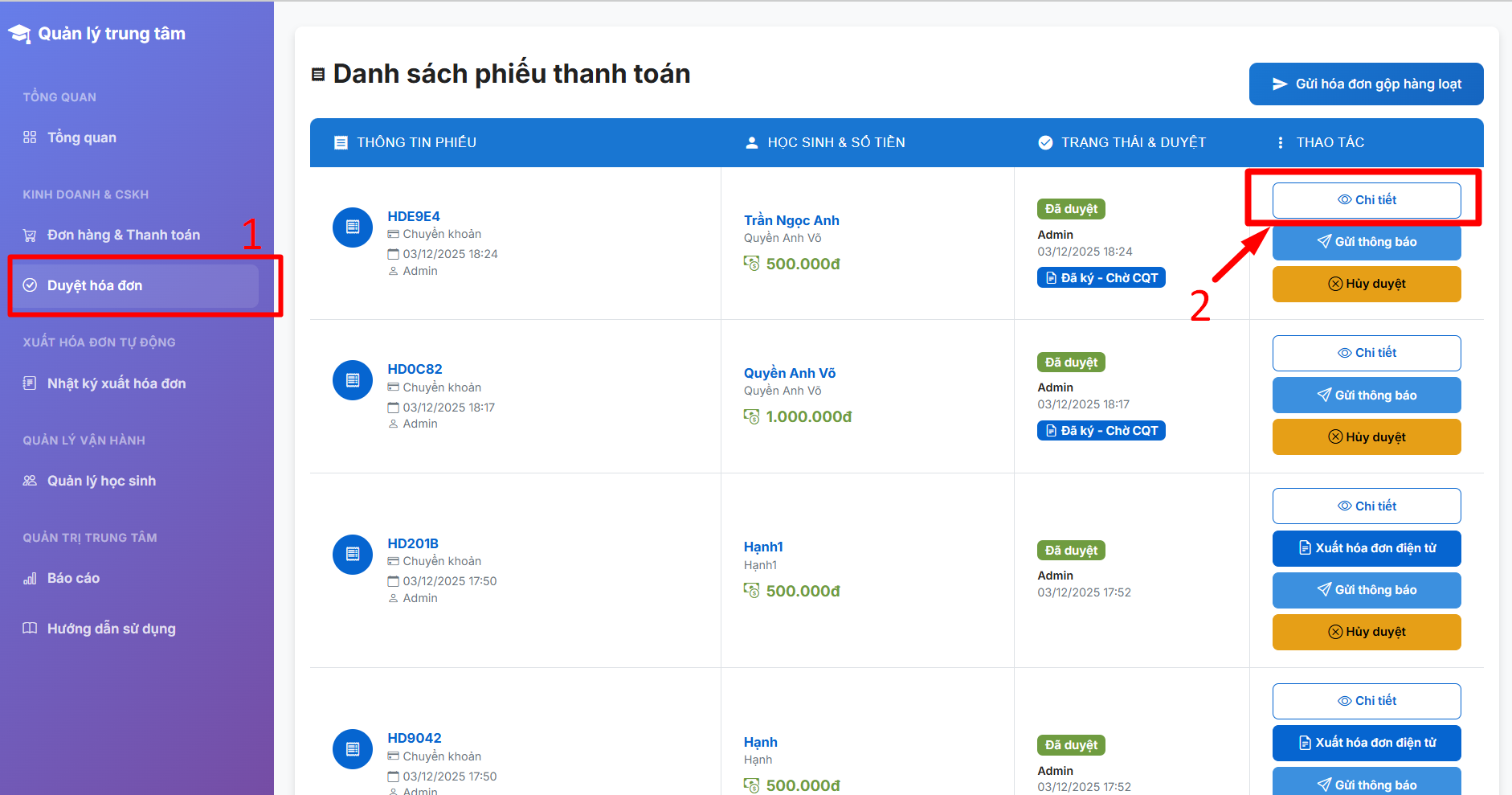Select Duyệt hóa đơn in the sidebar

point(94,285)
